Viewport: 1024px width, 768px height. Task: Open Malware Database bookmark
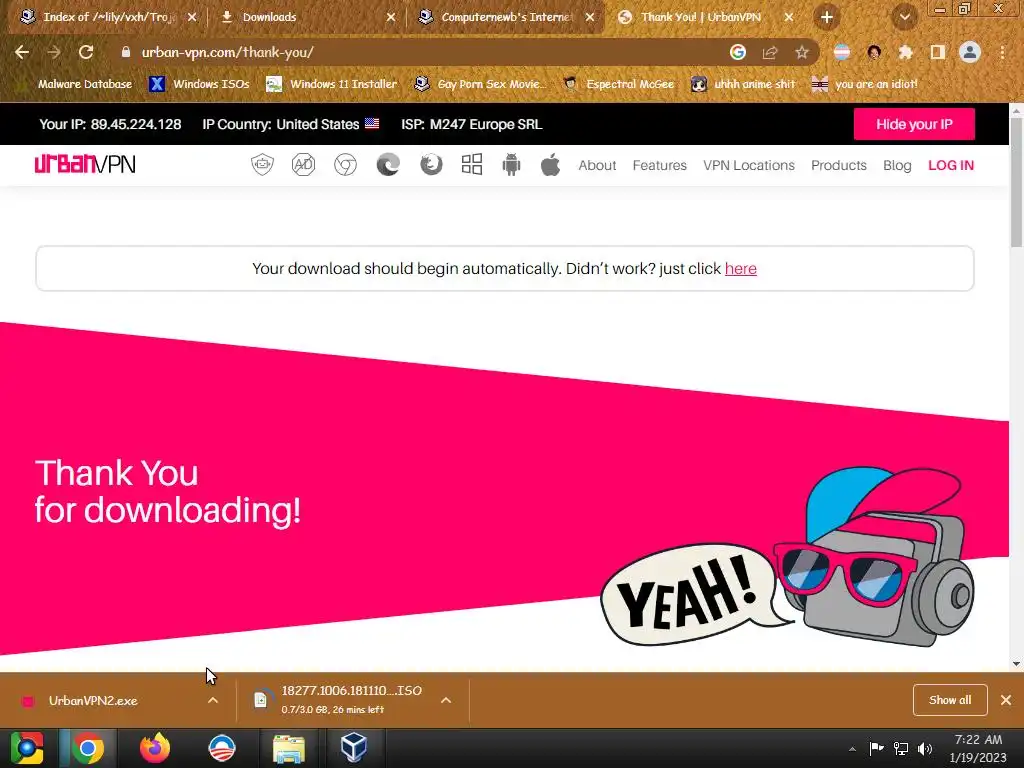pos(75,84)
